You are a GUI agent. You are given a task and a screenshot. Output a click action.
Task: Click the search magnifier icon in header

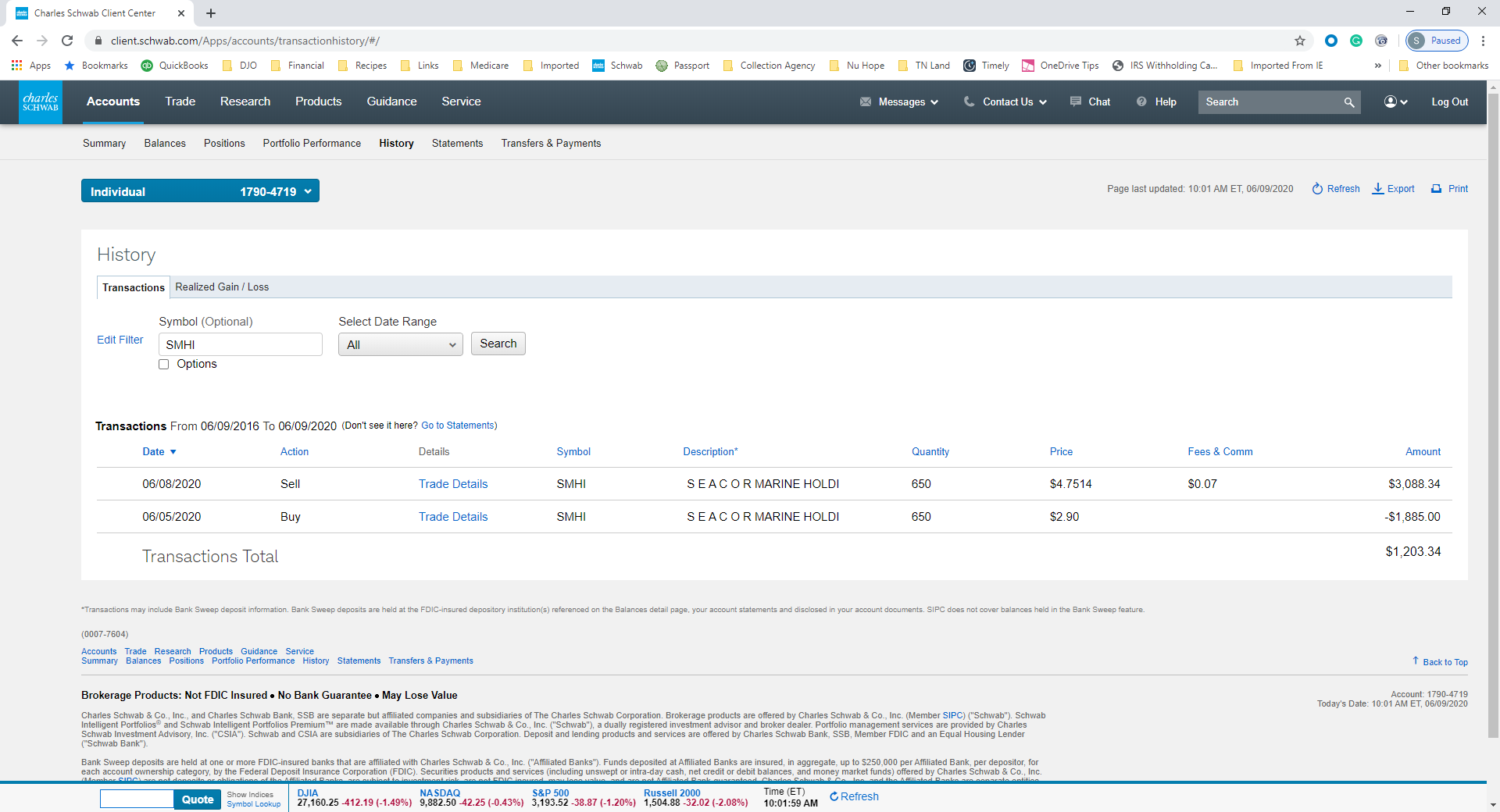[x=1348, y=102]
